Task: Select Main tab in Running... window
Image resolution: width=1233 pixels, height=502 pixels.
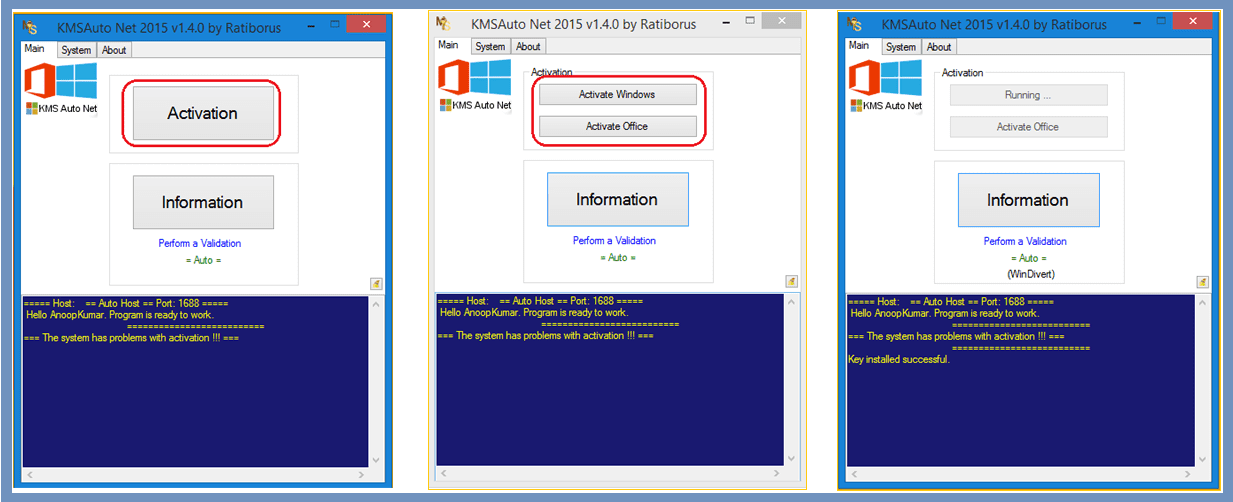Action: click(859, 46)
